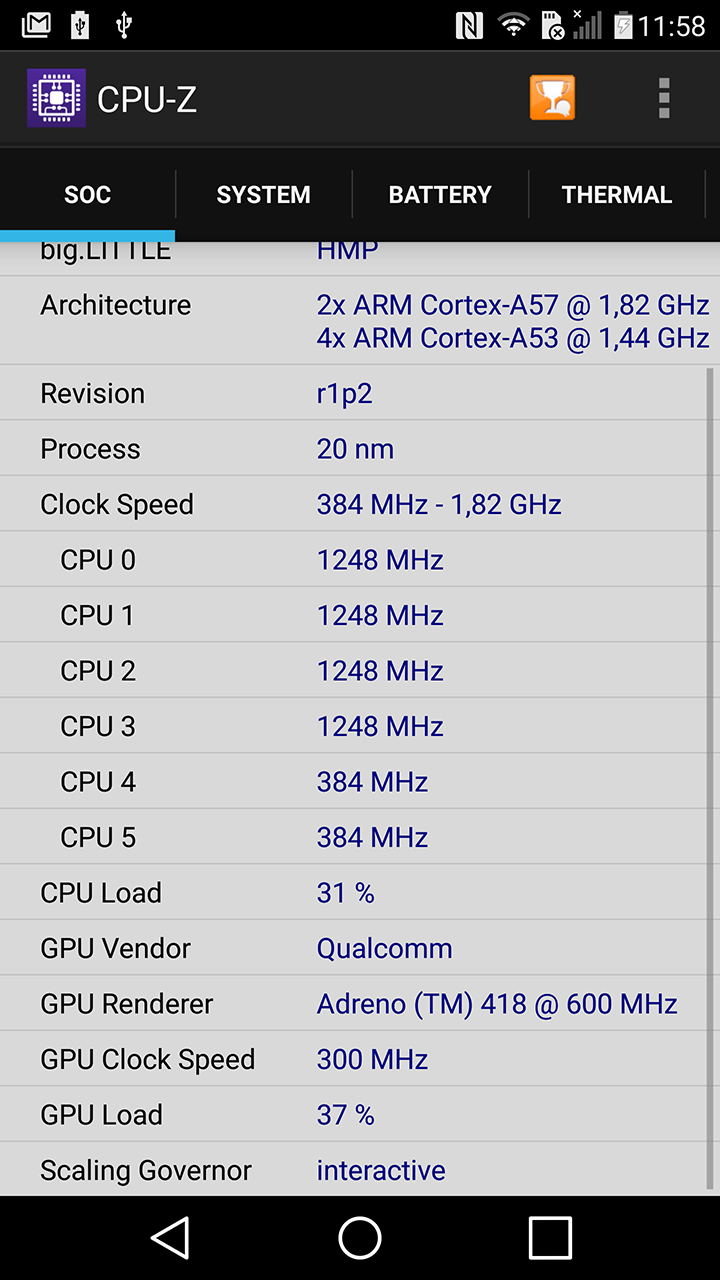
Task: Open the THERMAL tab
Action: click(x=617, y=195)
